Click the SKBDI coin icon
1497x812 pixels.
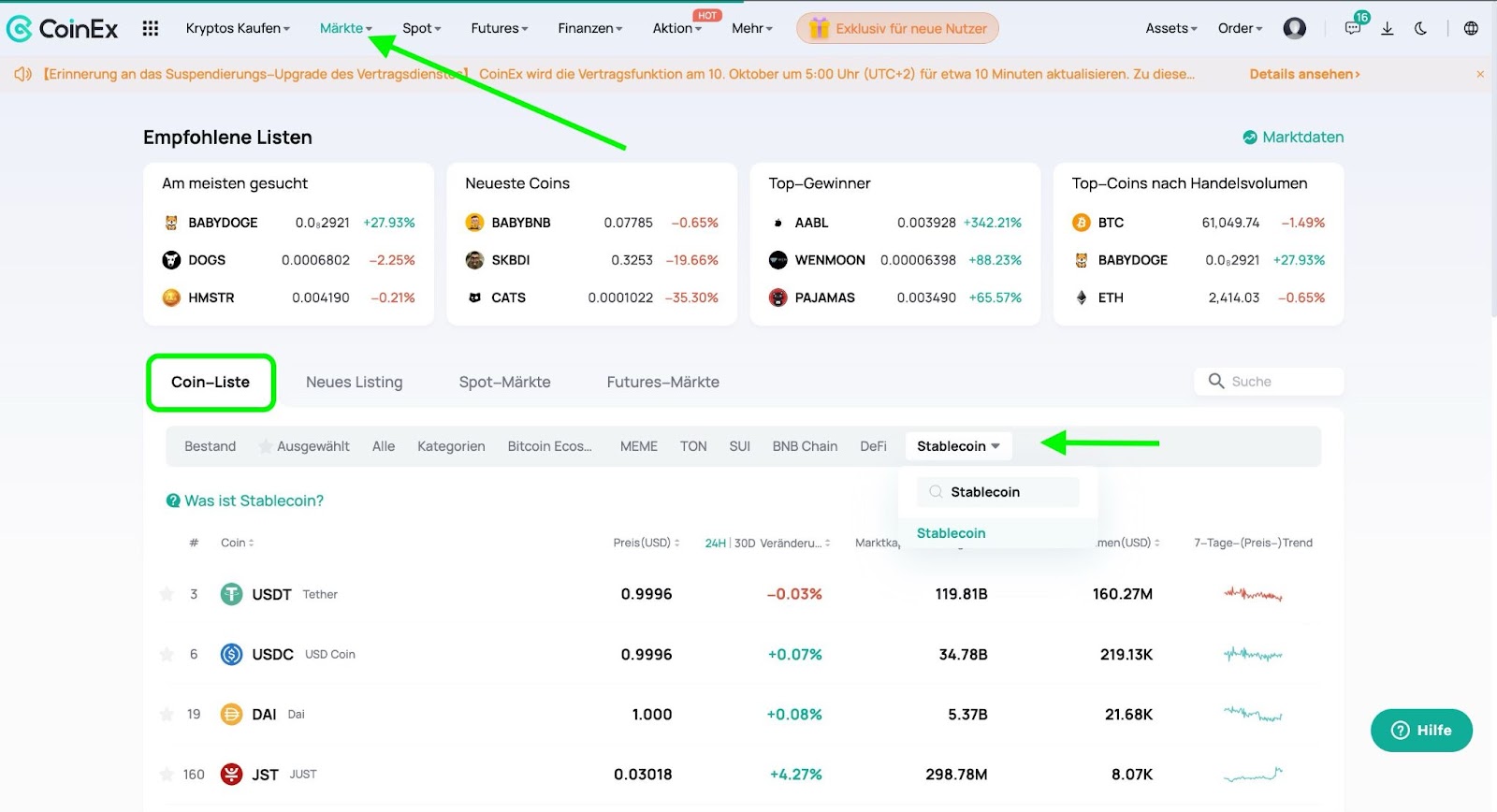[474, 260]
